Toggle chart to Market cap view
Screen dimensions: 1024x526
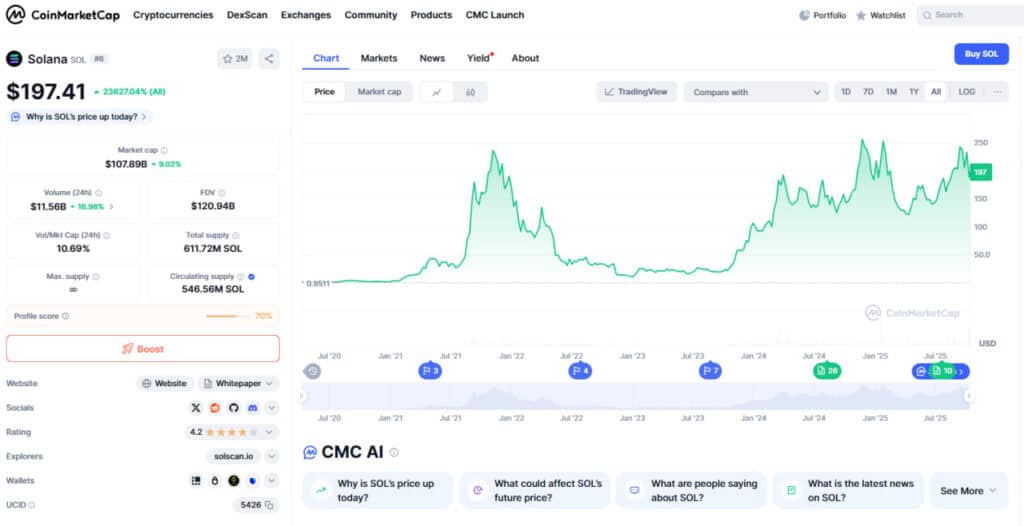(x=379, y=92)
